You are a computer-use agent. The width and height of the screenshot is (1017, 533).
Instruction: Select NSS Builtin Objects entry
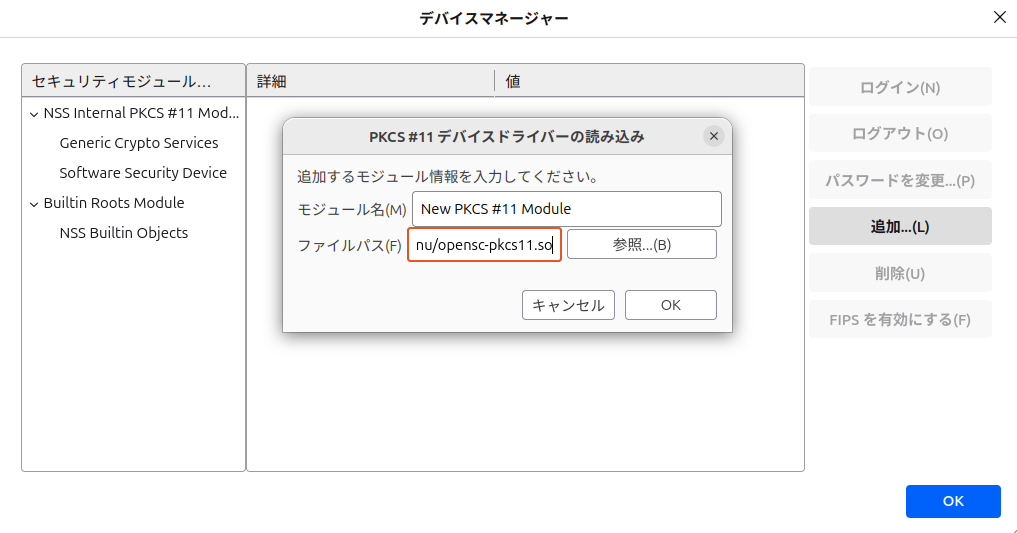[x=123, y=233]
